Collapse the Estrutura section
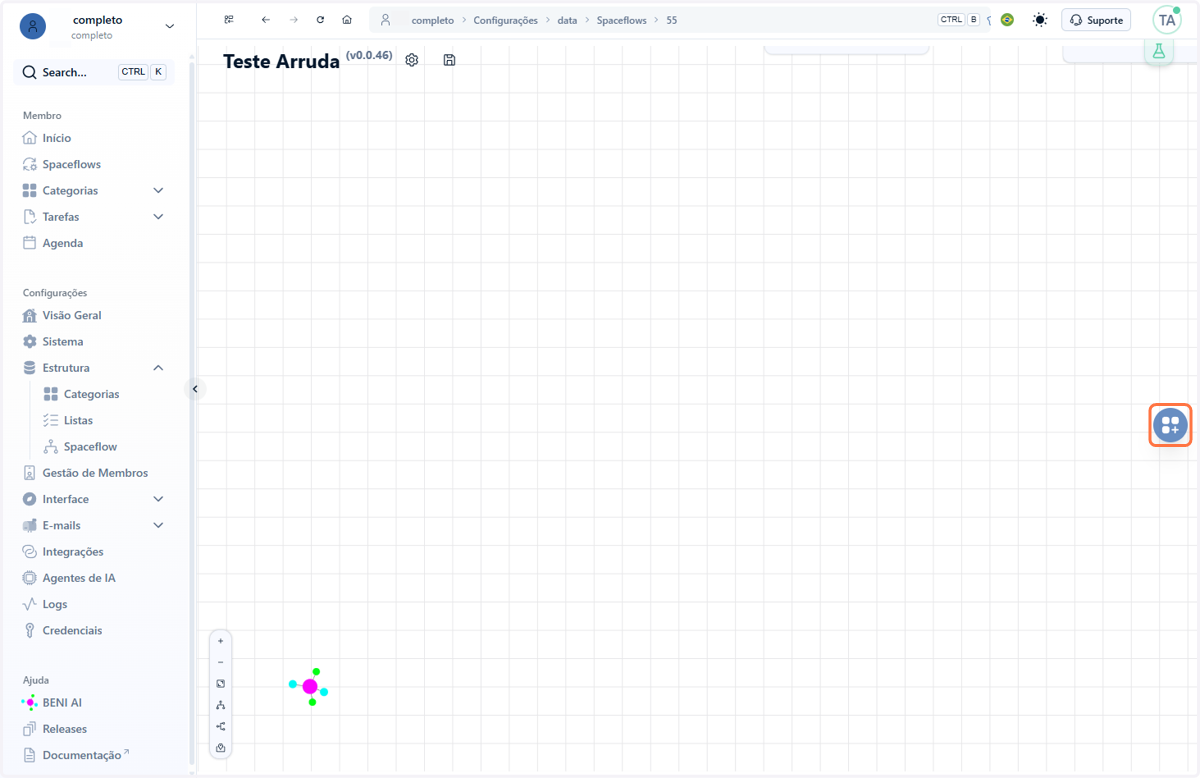 coord(158,368)
